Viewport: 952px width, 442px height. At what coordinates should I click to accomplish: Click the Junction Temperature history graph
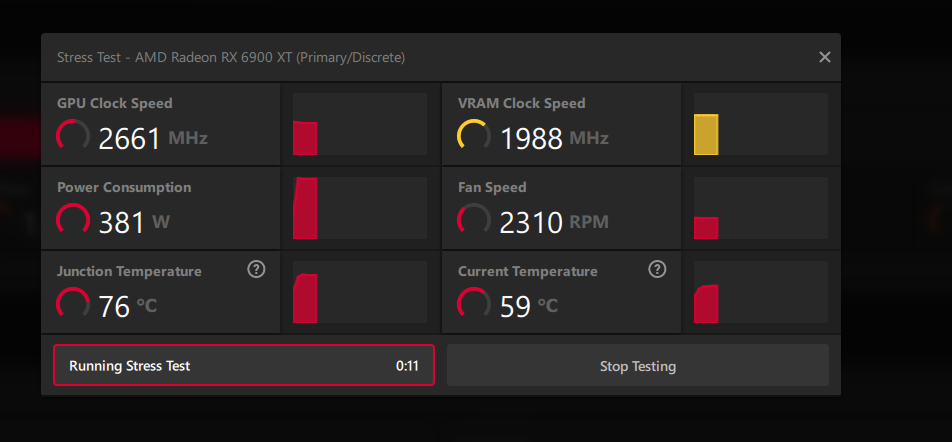click(360, 292)
